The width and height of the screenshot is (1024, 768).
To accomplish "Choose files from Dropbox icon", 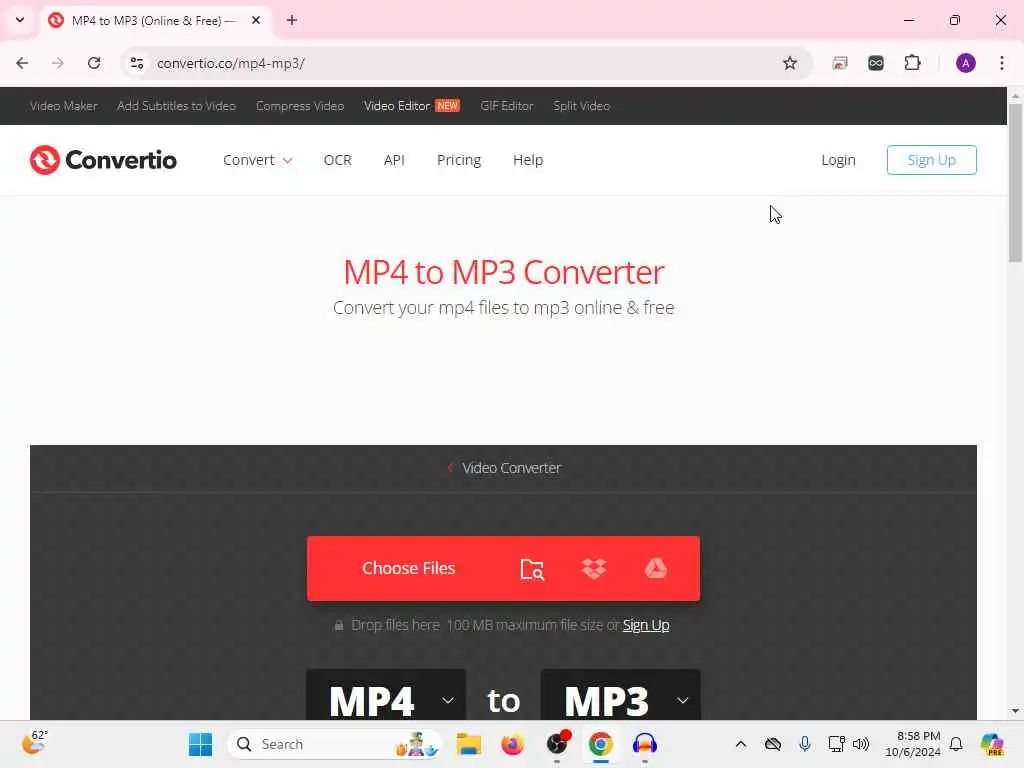I will [x=594, y=569].
